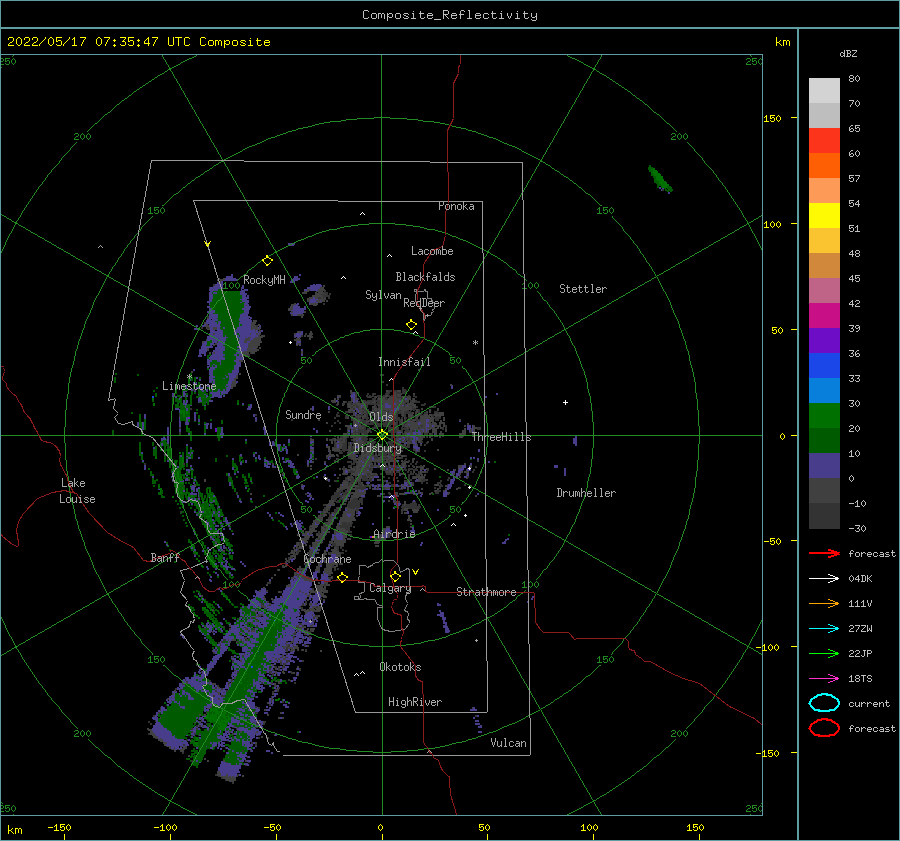This screenshot has width=900, height=841.
Task: Select yellow diamond marker beside RockyMH
Action: coord(267,261)
